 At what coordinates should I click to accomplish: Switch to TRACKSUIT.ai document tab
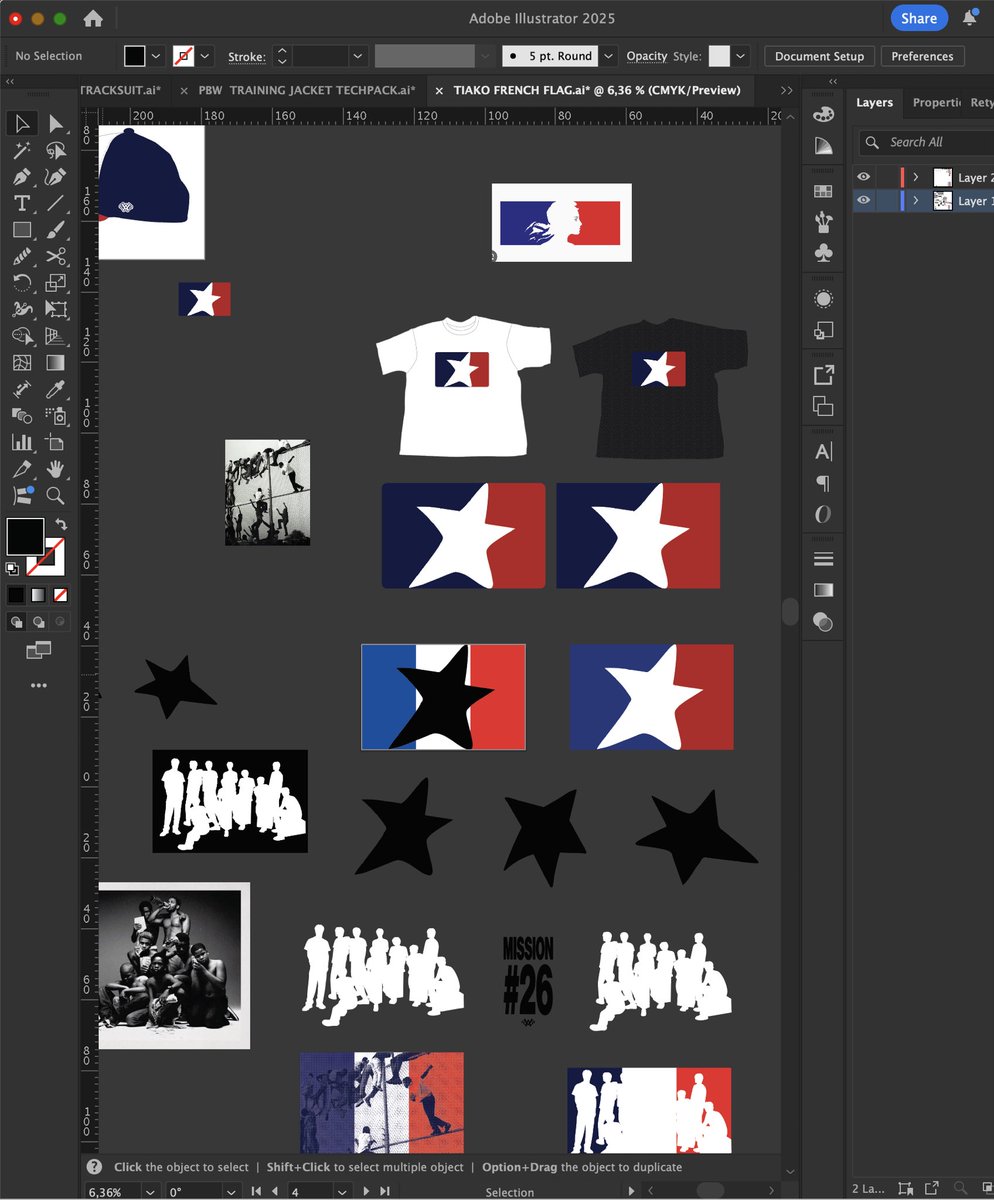coord(120,90)
